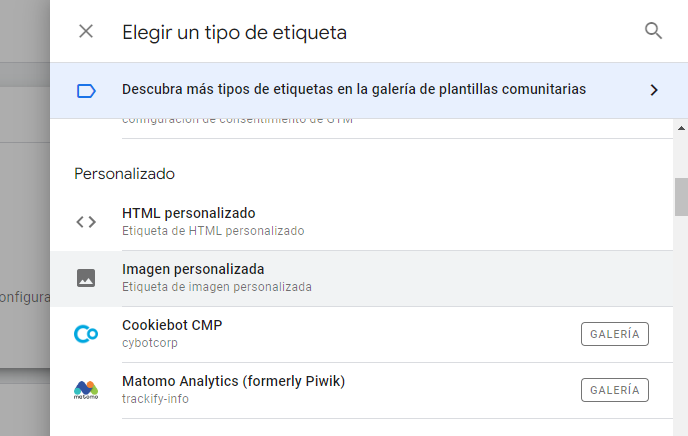Click the GALERÍA badge next to Matomo
Screen dimensions: 688x436
615,390
